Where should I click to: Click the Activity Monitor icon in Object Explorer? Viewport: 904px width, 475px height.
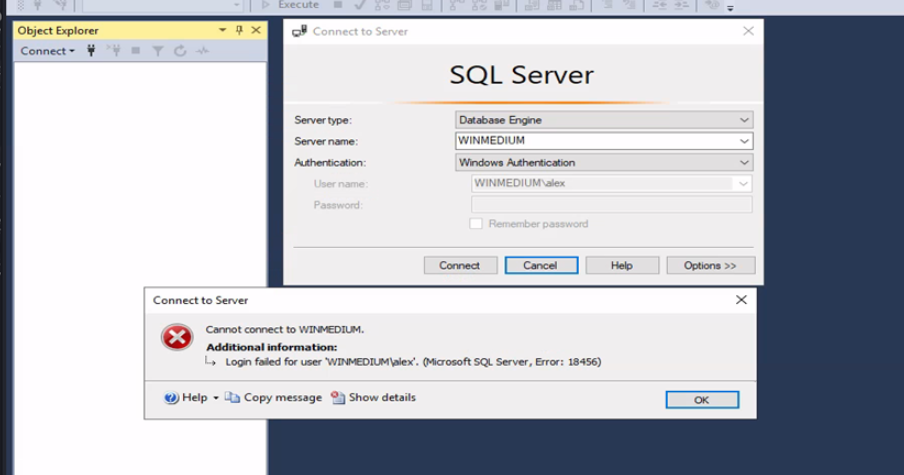pyautogui.click(x=202, y=51)
